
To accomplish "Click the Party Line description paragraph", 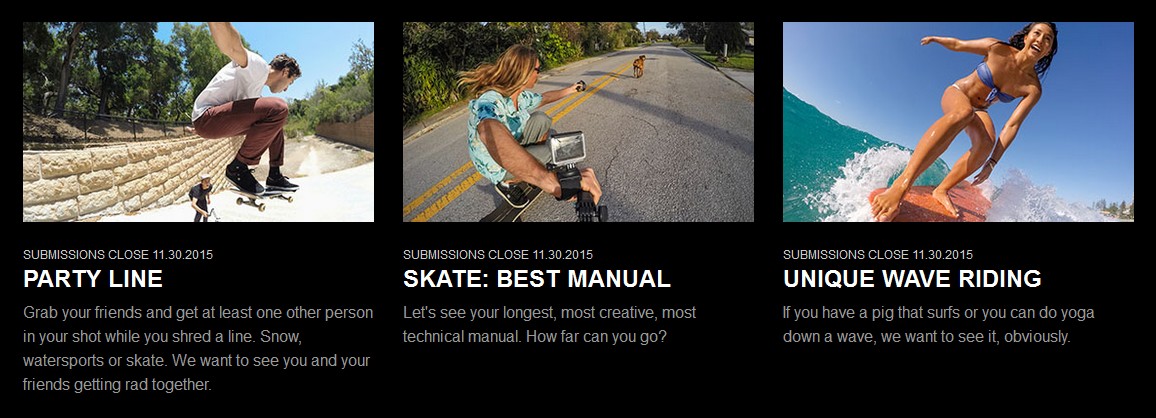I will pos(198,349).
